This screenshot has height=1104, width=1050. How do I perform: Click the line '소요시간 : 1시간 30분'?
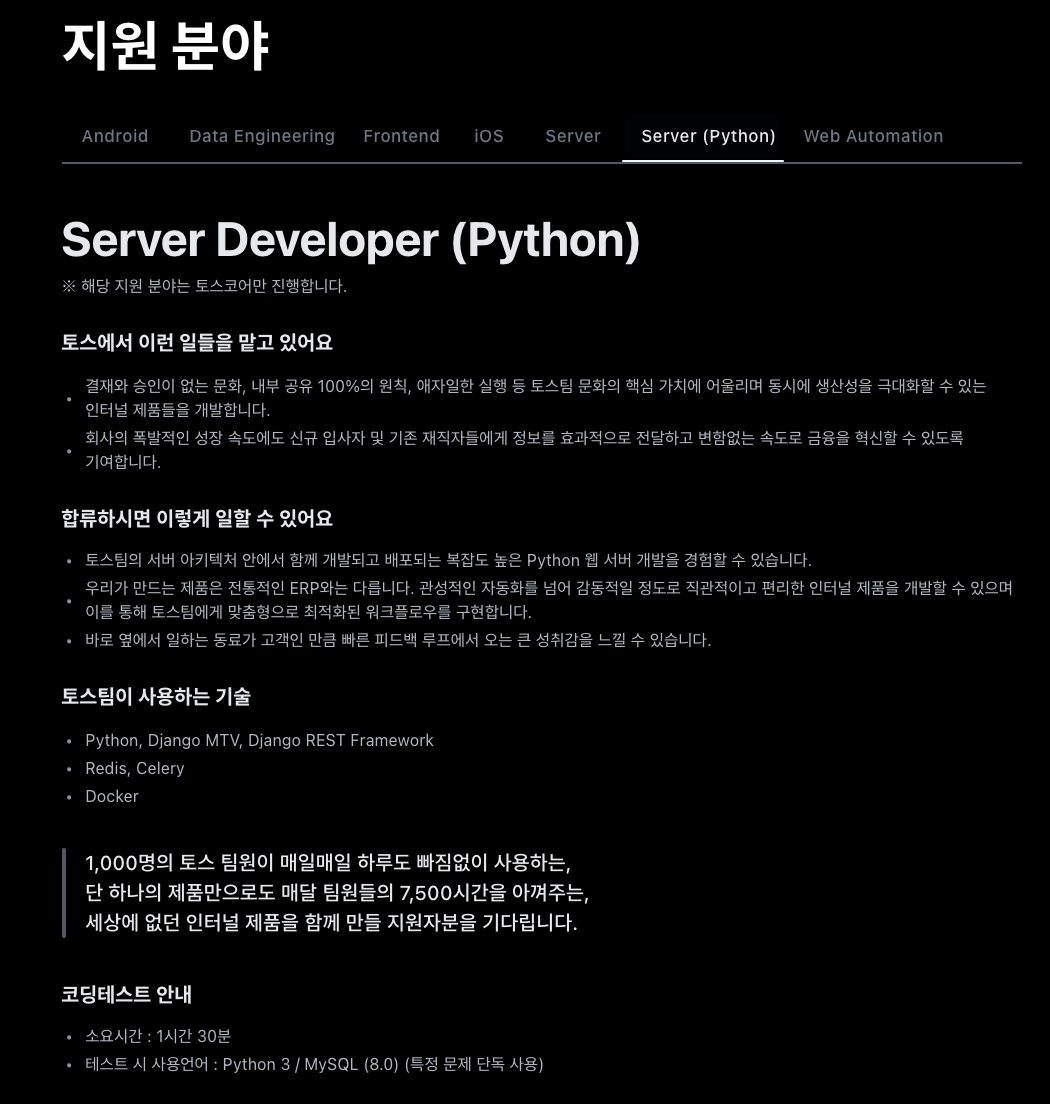coord(158,1036)
